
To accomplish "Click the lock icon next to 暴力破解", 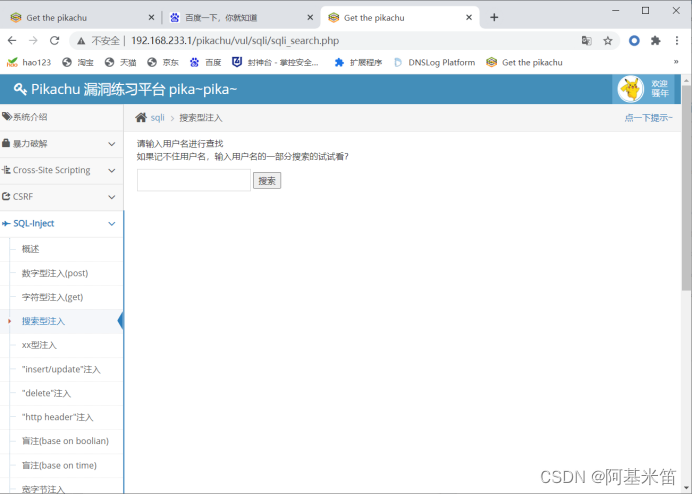I will (6, 143).
